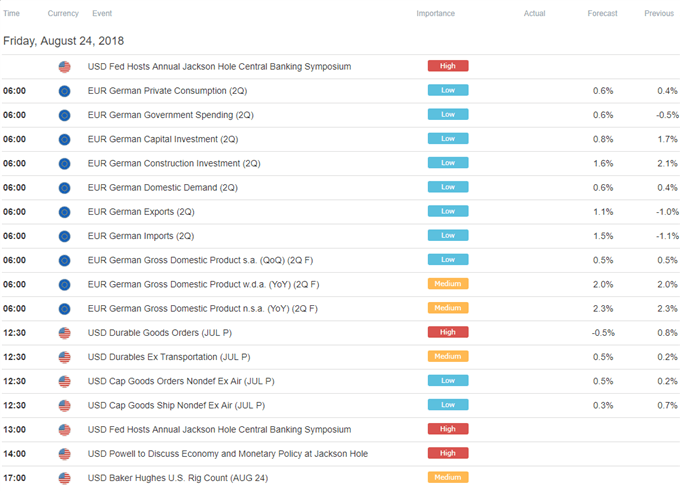Click EU flag for German Private Consumption
Viewport: 680px width, 491px height.
pos(65,91)
